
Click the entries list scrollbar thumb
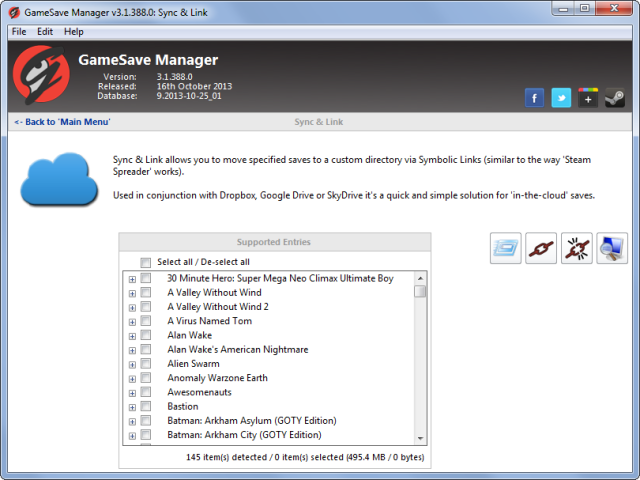(420, 291)
